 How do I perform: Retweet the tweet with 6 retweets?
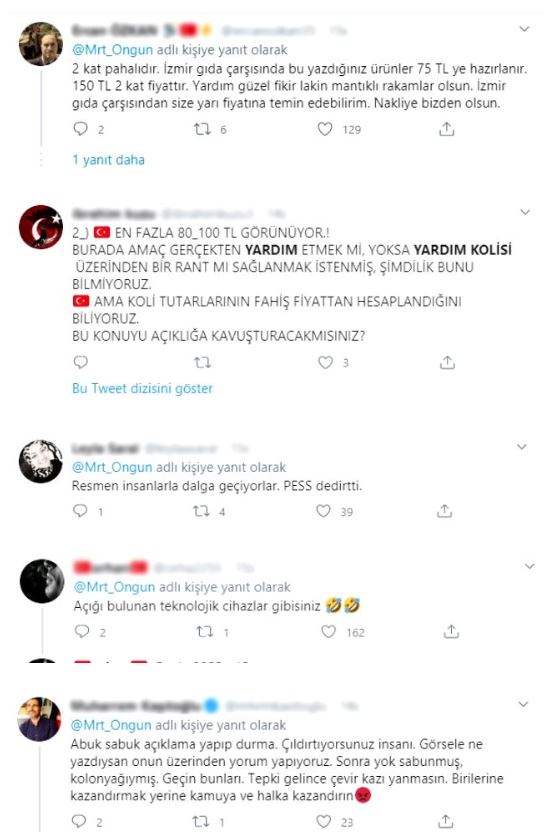[x=202, y=129]
